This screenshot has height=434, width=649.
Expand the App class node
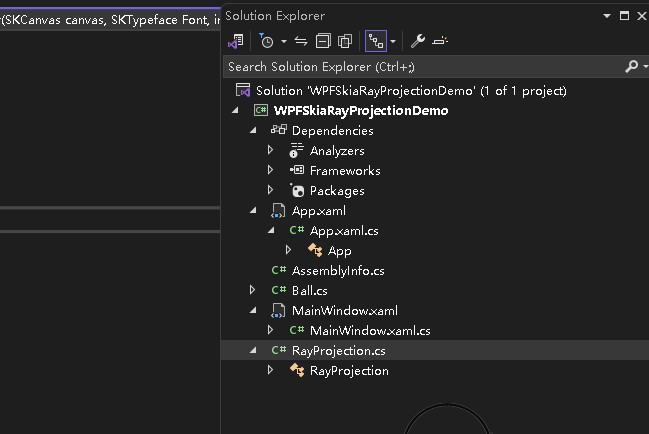pos(288,250)
